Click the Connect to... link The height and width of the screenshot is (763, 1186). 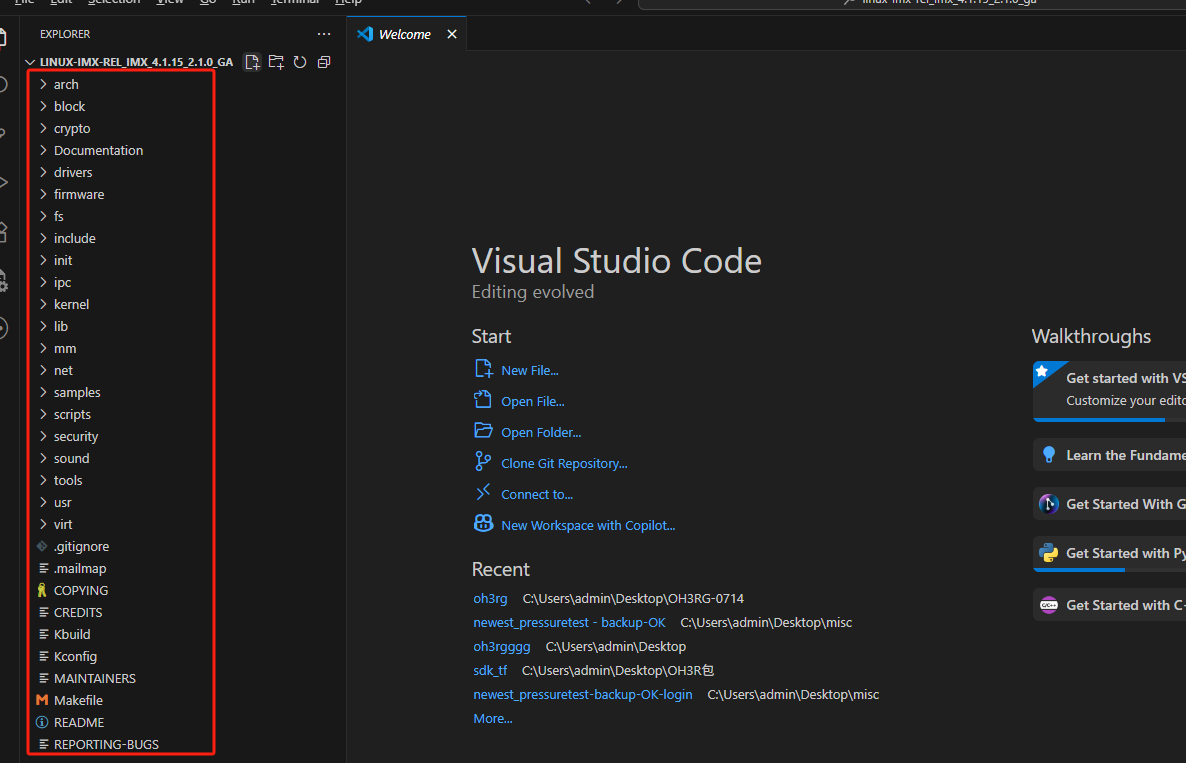(x=537, y=495)
